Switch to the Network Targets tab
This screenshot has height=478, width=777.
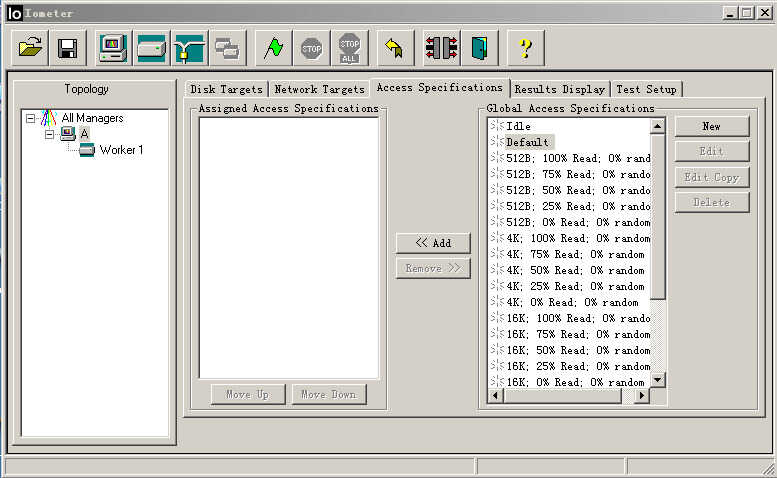(320, 89)
